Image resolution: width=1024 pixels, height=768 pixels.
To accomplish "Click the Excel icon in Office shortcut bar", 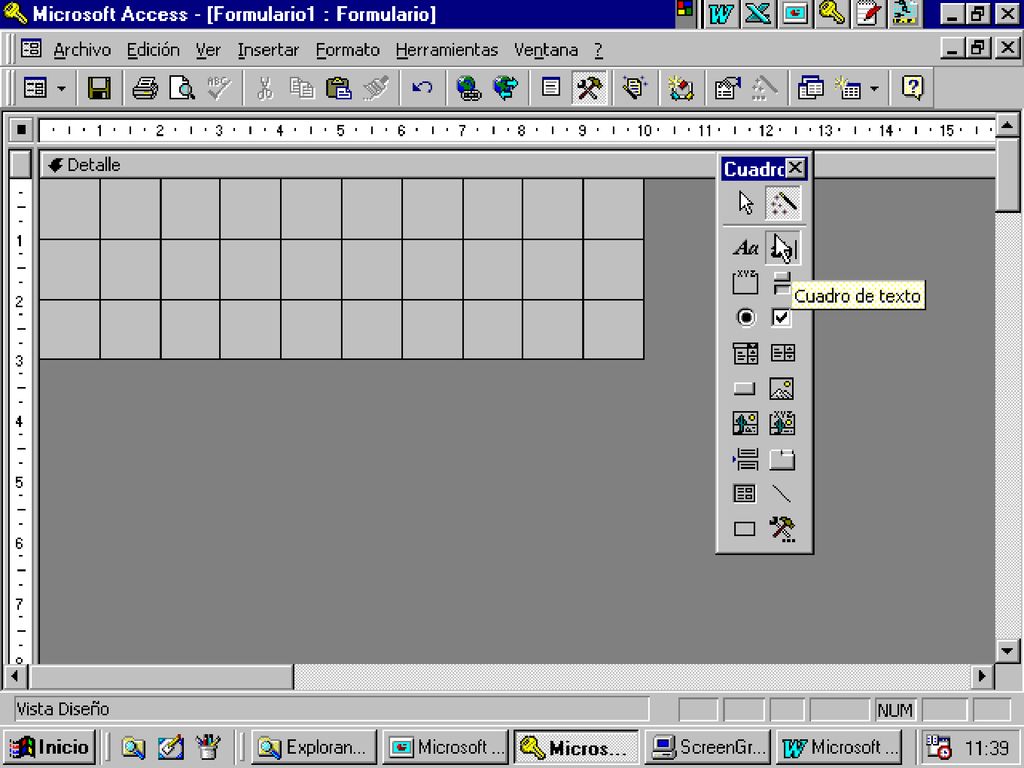I will point(757,14).
